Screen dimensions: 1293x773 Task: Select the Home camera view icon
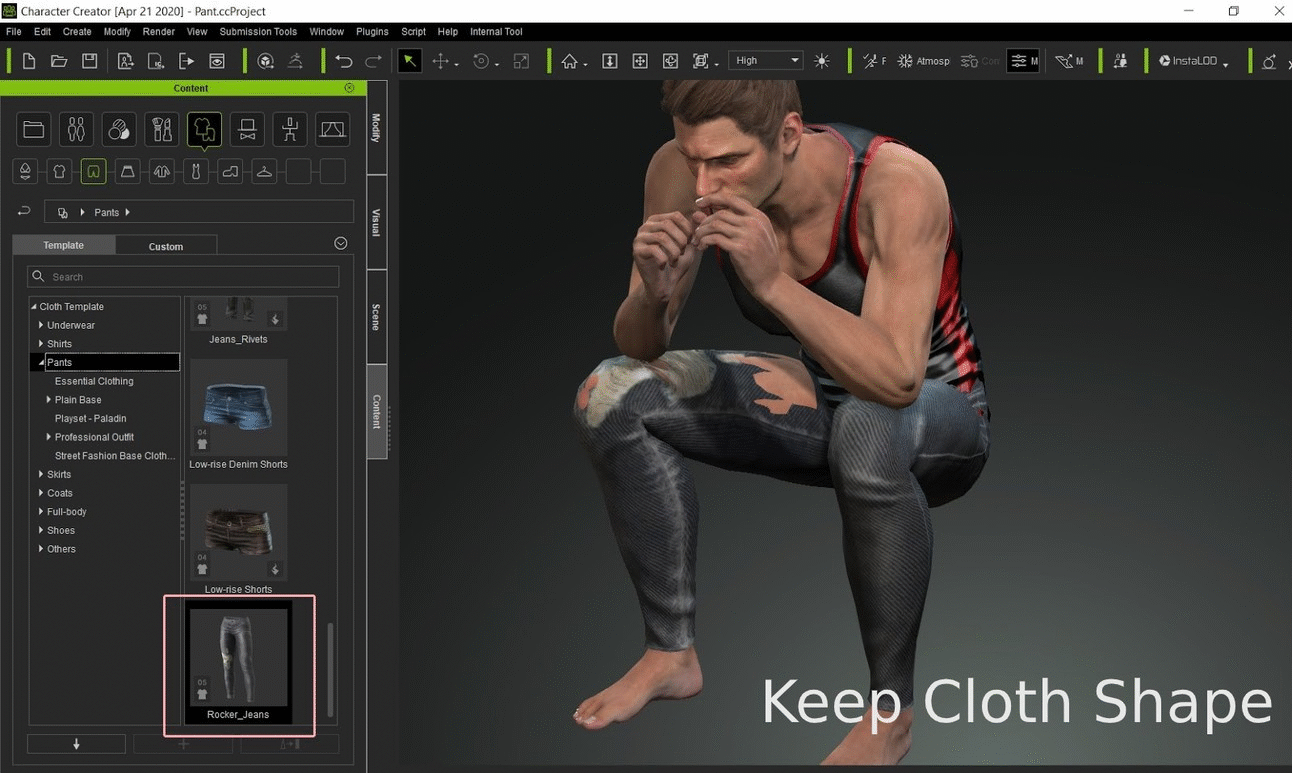[x=570, y=61]
